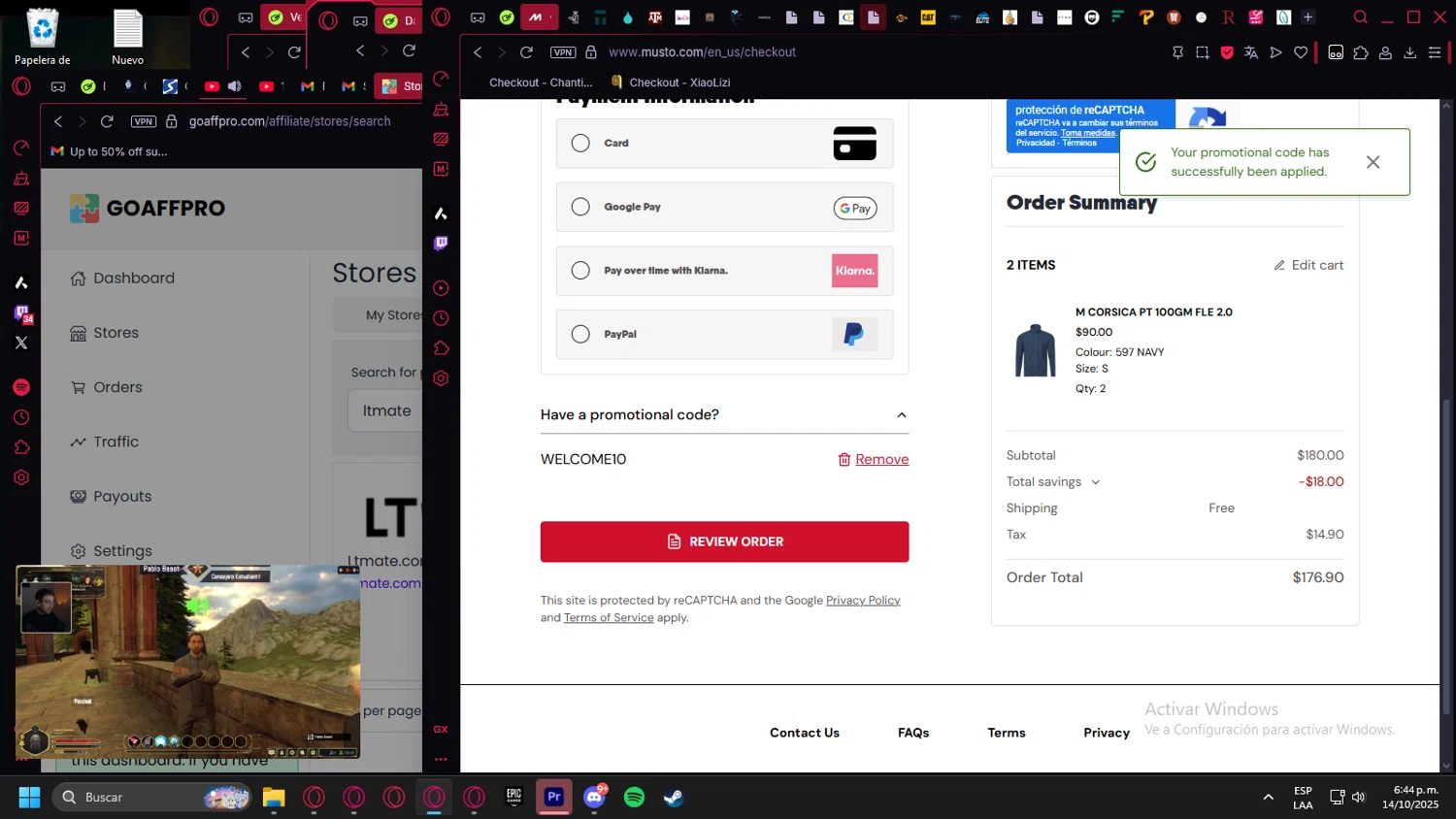Bookmark page with the heart icon
Screen dimensions: 1456x819
point(1301,52)
